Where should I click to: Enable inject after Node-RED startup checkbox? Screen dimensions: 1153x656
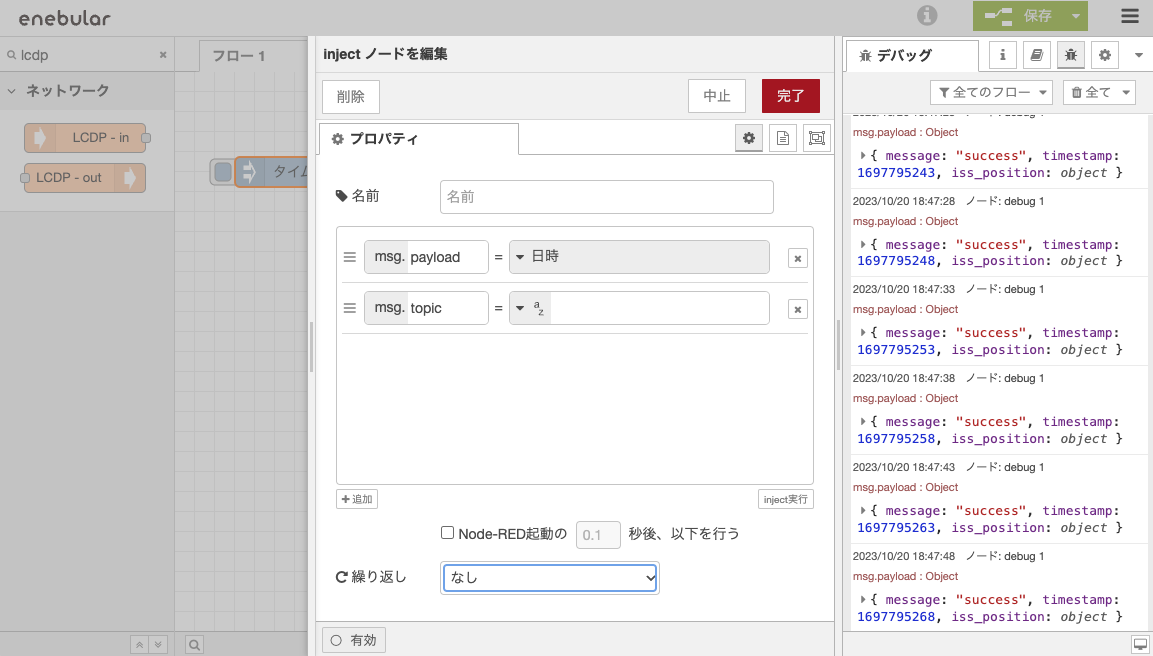[x=448, y=534]
